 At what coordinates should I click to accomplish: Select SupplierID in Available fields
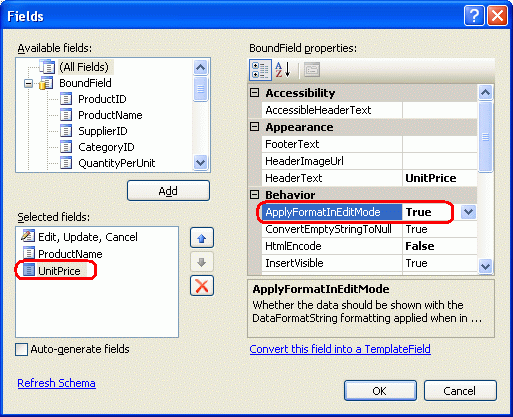[103, 131]
